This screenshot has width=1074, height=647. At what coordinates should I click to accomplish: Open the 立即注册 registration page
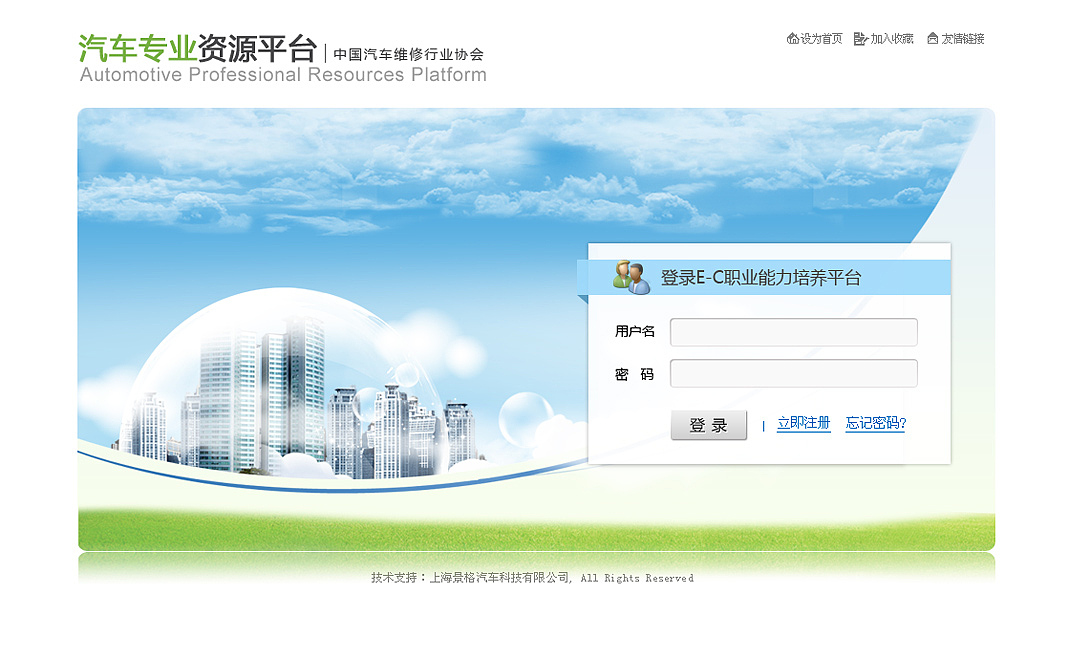804,423
